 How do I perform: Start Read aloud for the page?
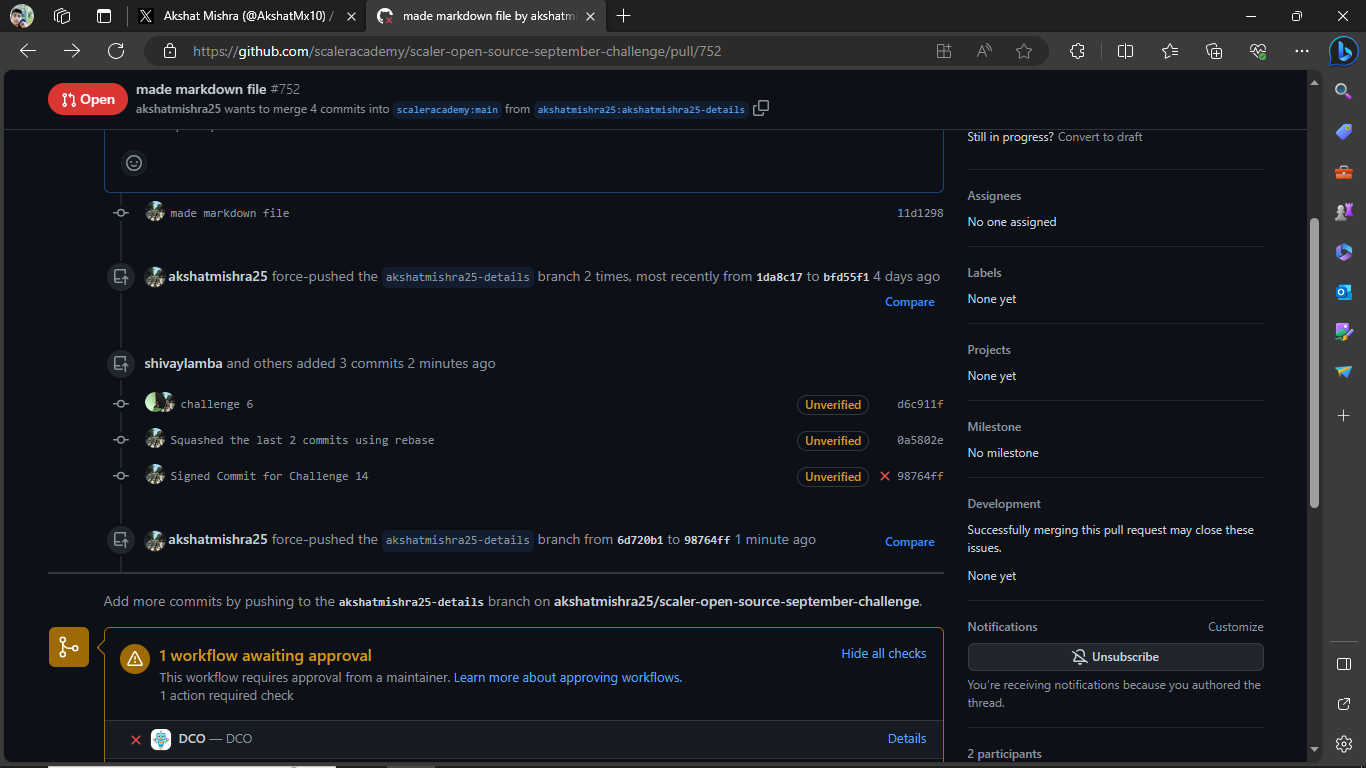pyautogui.click(x=983, y=50)
